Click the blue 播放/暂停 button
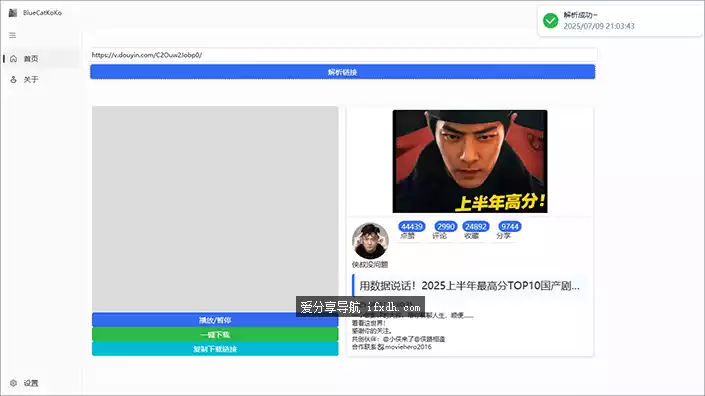The height and width of the screenshot is (396, 705). (215, 320)
